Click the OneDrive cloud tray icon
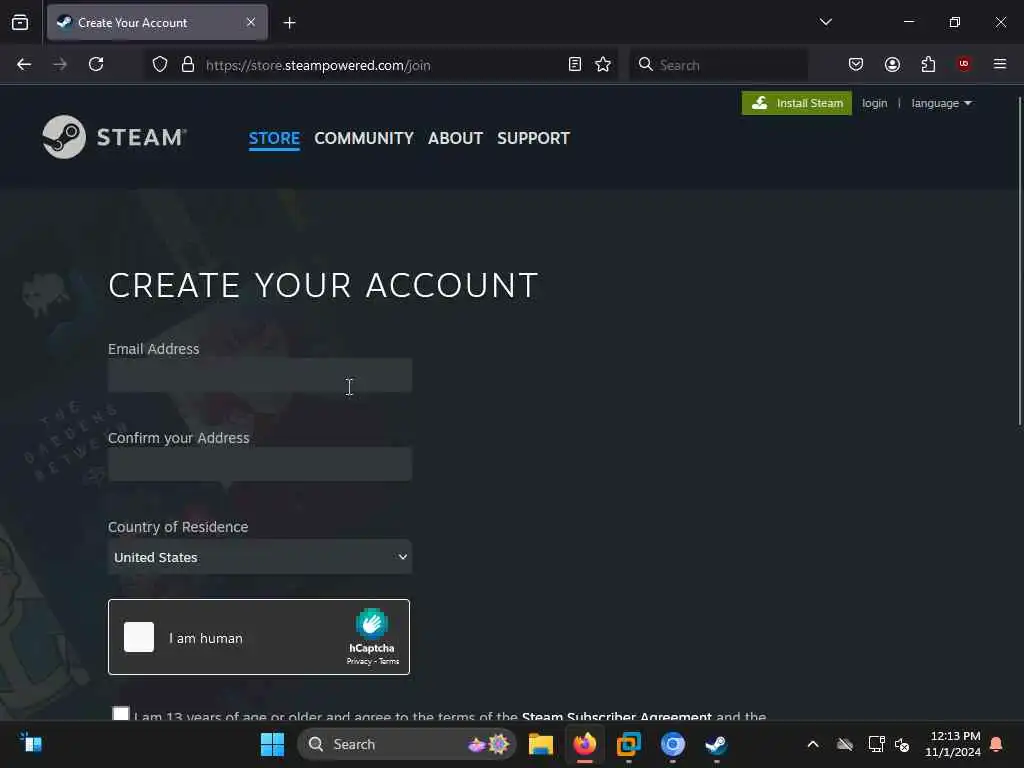This screenshot has width=1024, height=768. [x=845, y=744]
